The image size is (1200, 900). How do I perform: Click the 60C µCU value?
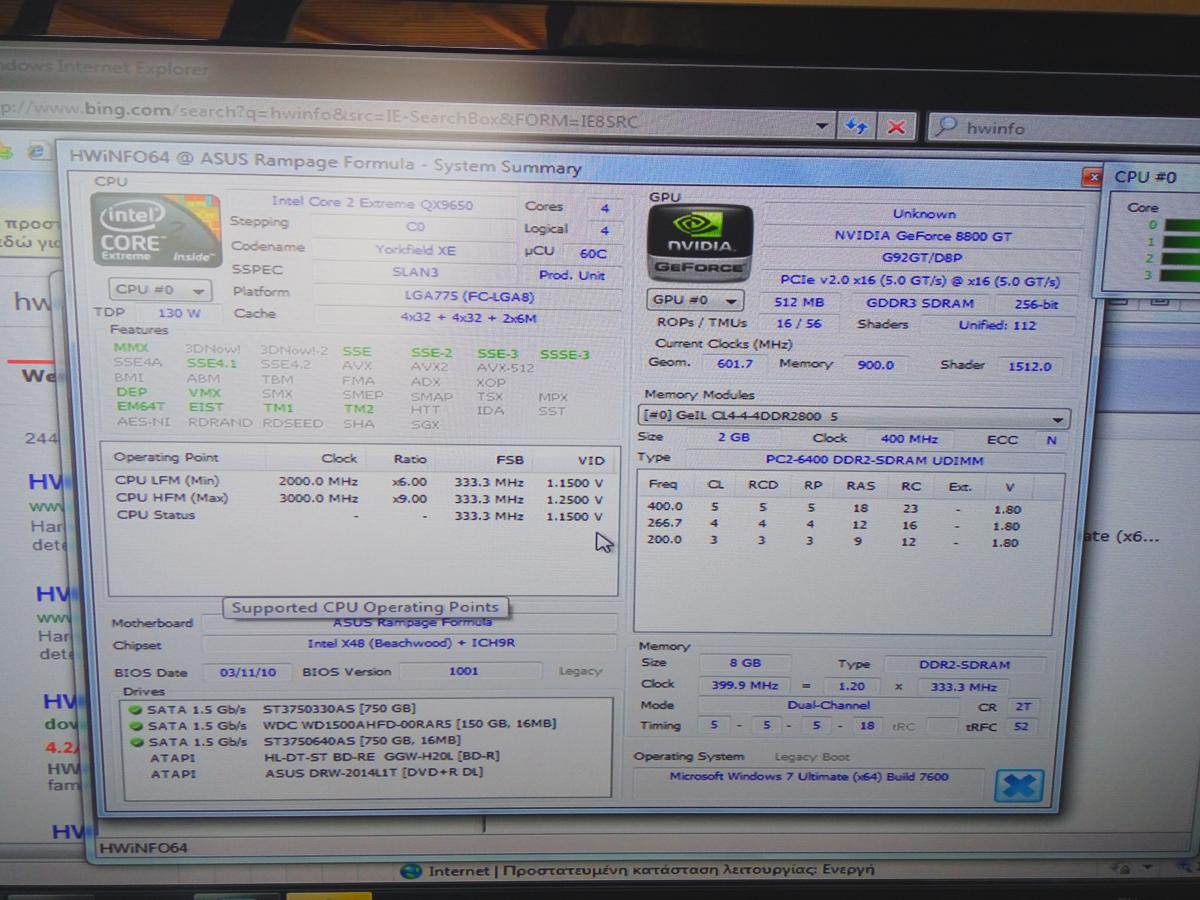[592, 253]
